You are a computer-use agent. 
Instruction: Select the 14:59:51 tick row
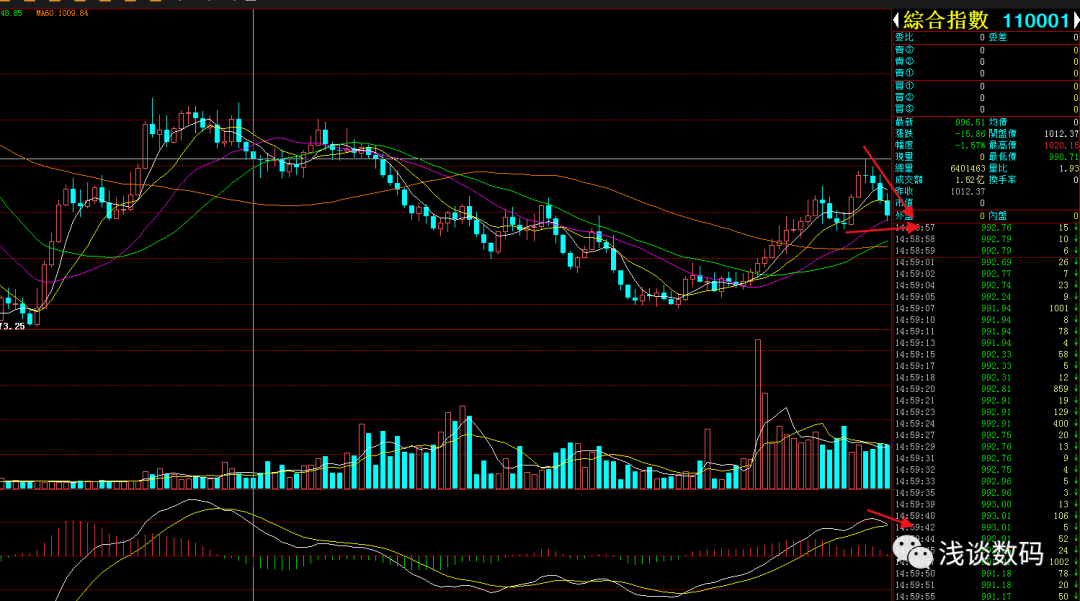point(986,585)
